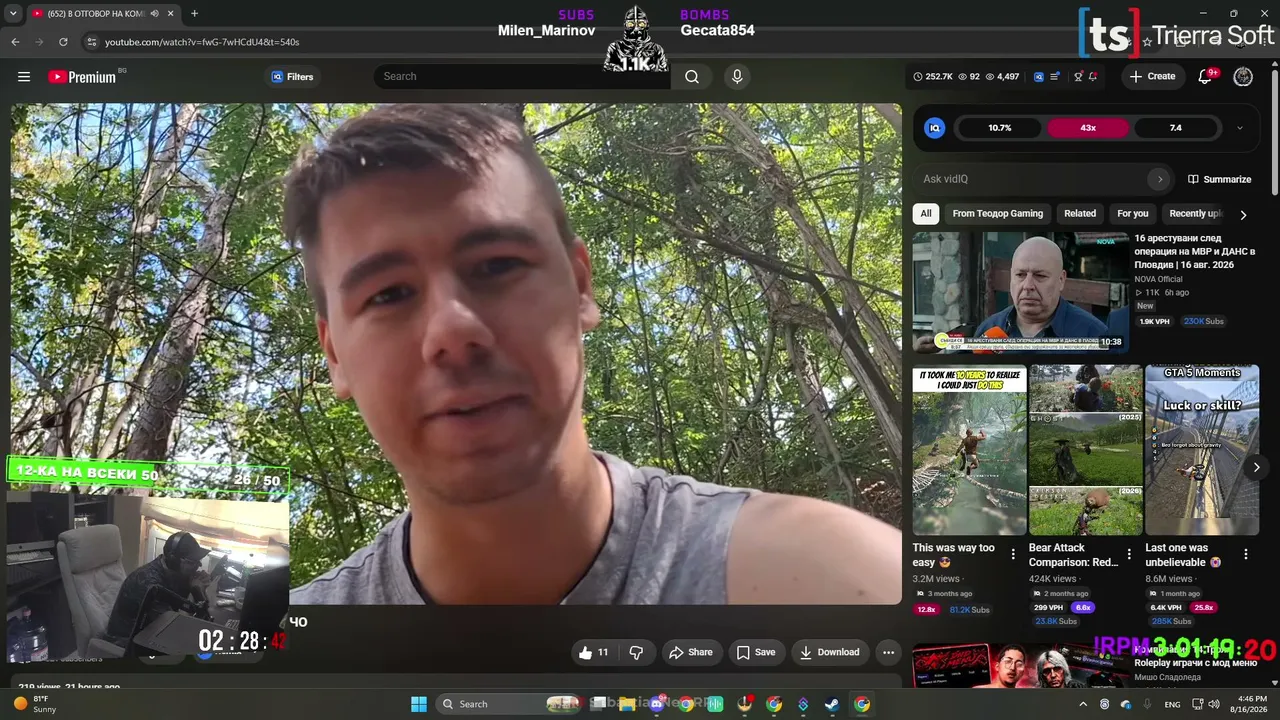Open the vidIQ Filters button
Viewport: 1280px width, 720px height.
(292, 77)
